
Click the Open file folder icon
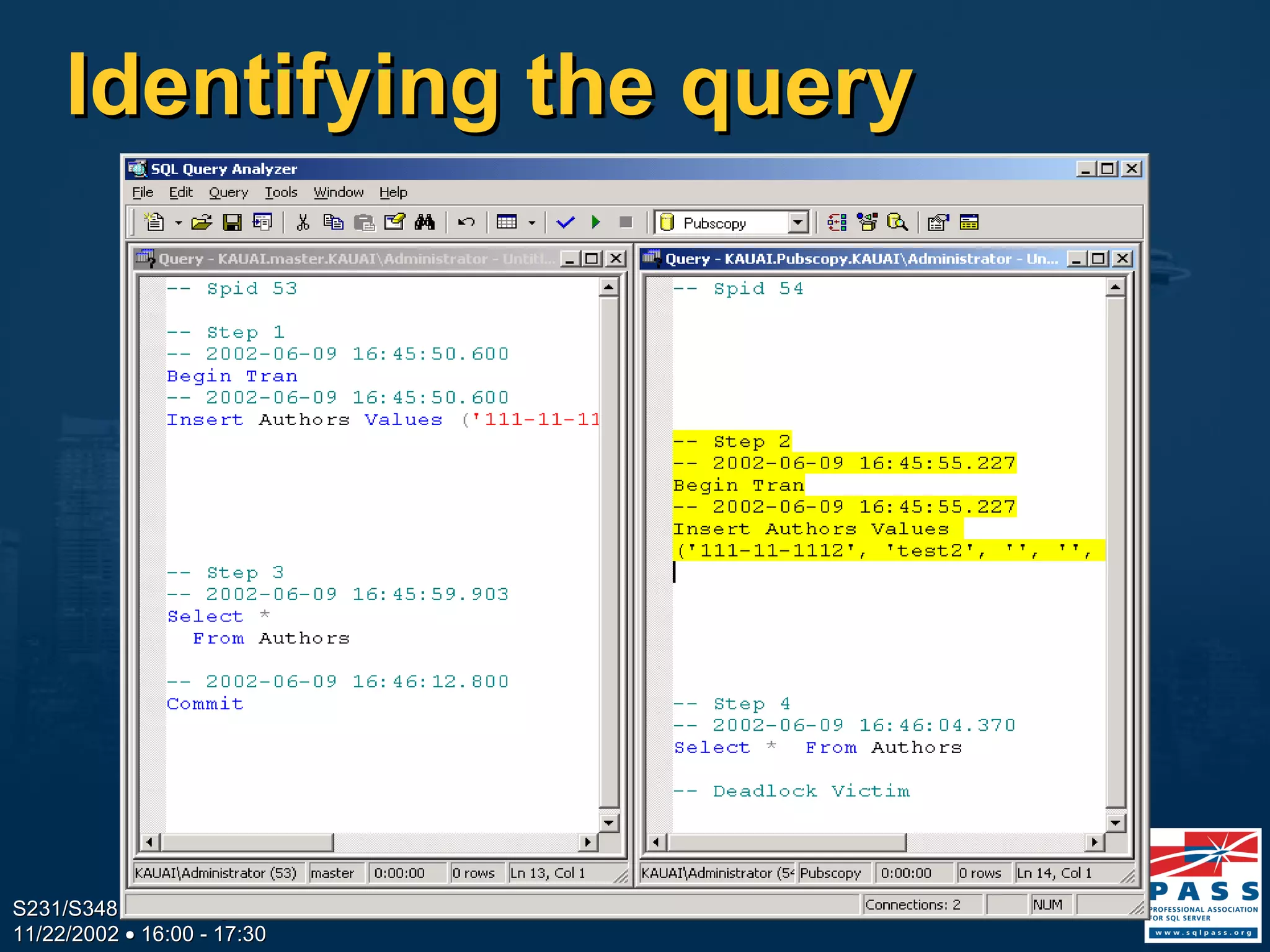click(201, 222)
